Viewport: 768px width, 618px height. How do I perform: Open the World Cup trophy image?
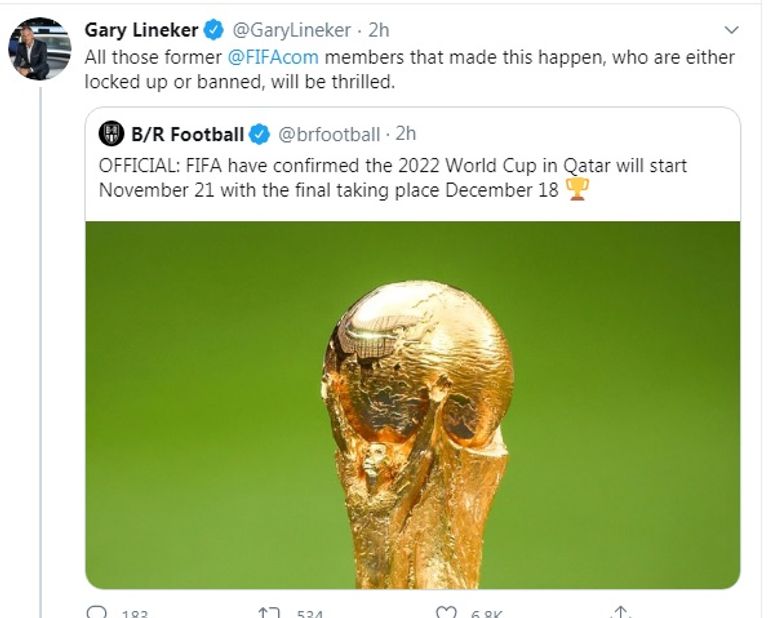pyautogui.click(x=412, y=404)
